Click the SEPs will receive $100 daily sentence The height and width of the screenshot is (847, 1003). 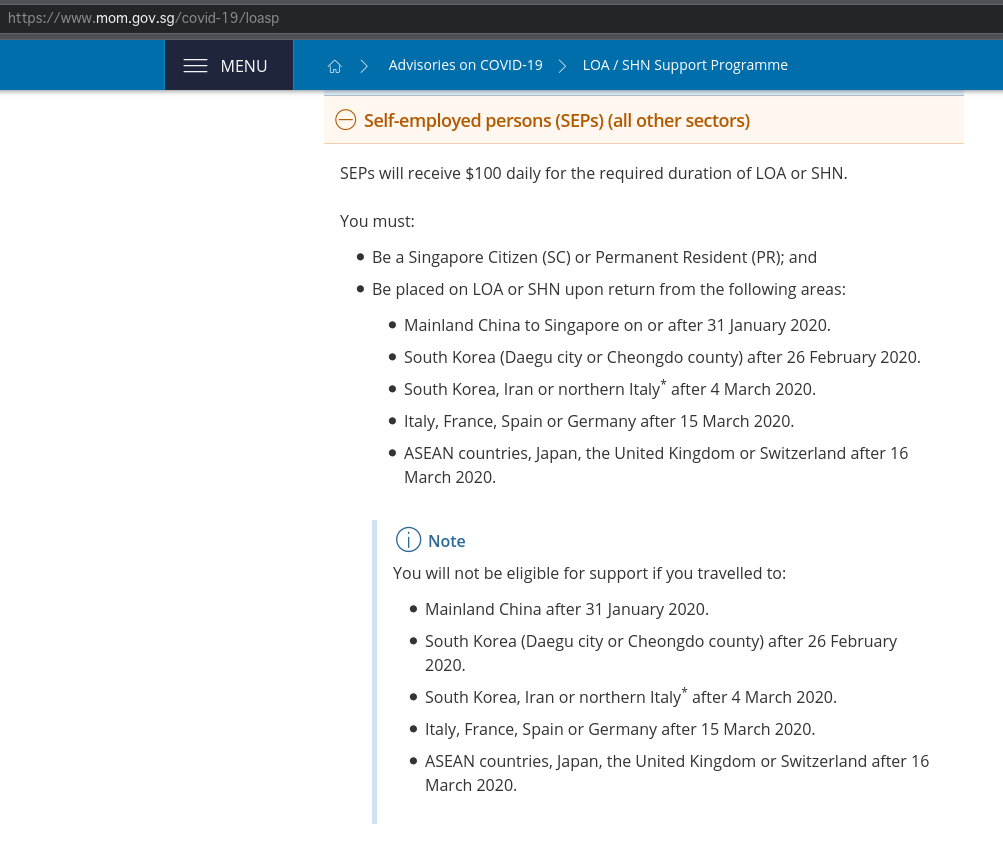(x=593, y=173)
